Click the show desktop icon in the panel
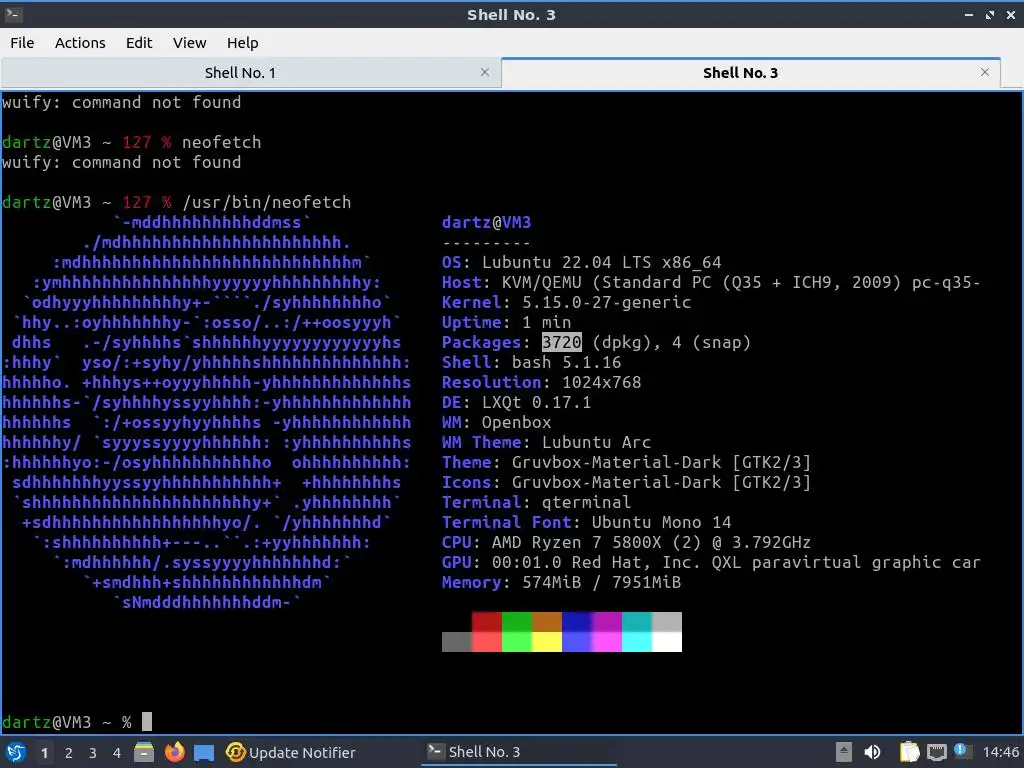Screen dimensions: 1024x768 point(204,752)
